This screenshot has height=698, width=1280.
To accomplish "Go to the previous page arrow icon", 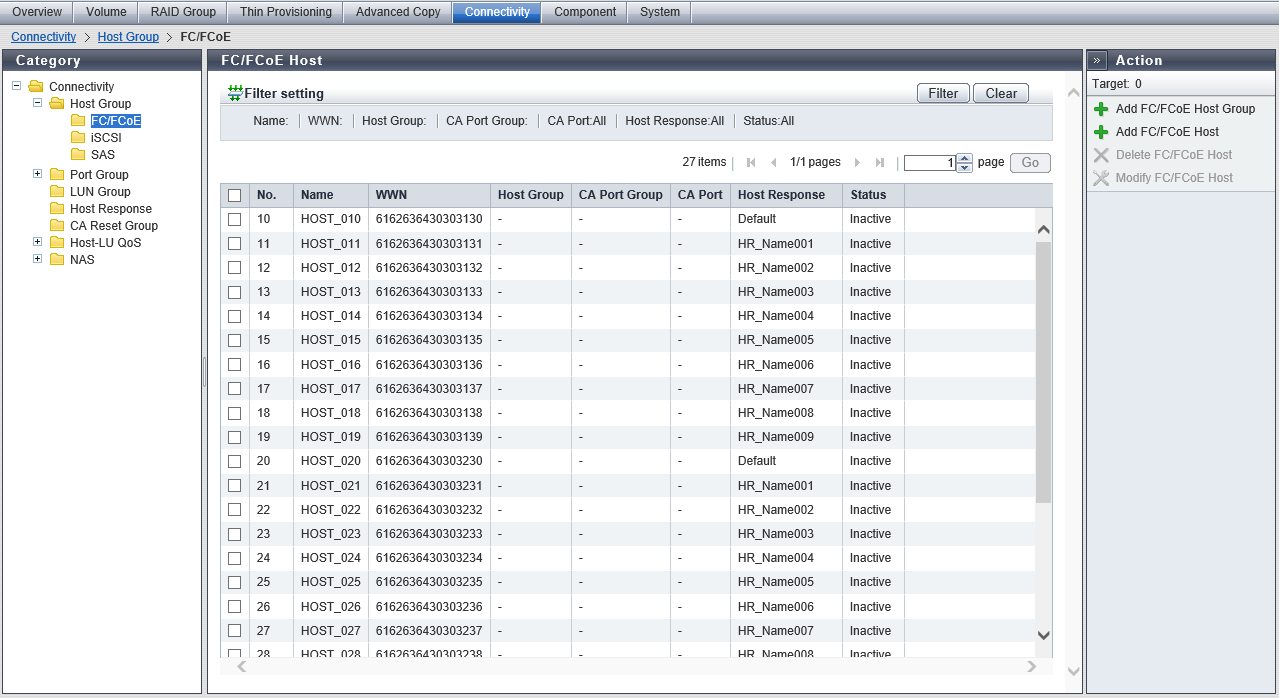I will click(773, 162).
